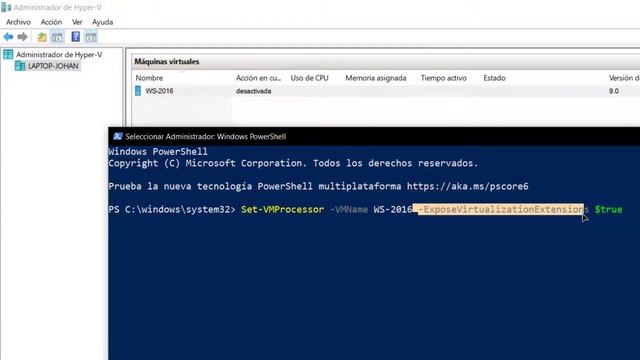Open the Archivo menu

18,22
